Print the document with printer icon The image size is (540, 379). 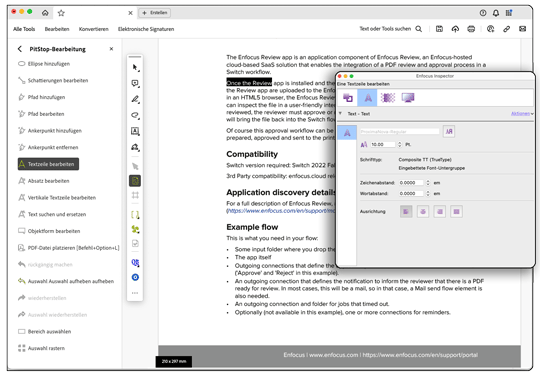tap(471, 29)
